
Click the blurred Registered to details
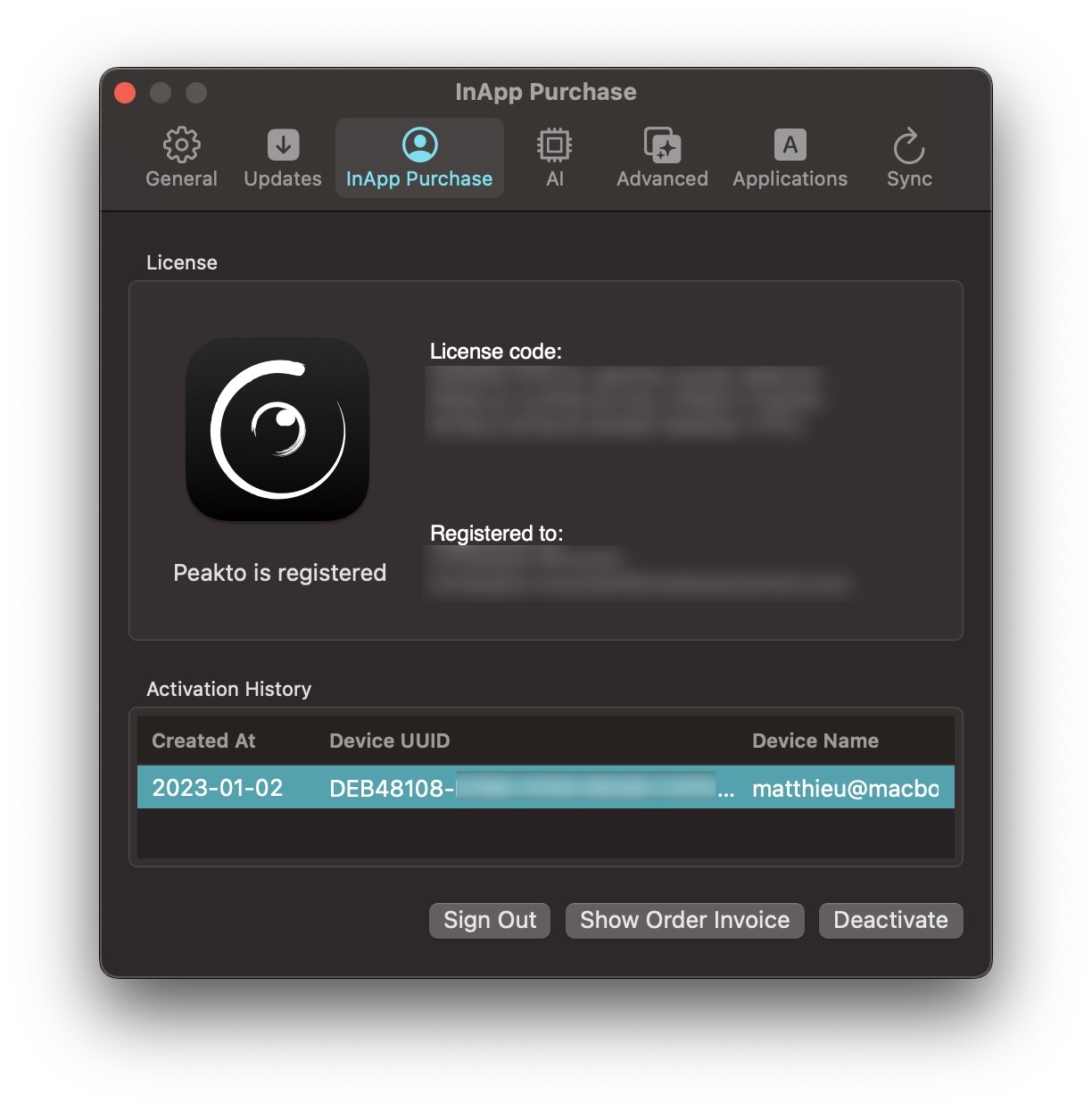[638, 572]
